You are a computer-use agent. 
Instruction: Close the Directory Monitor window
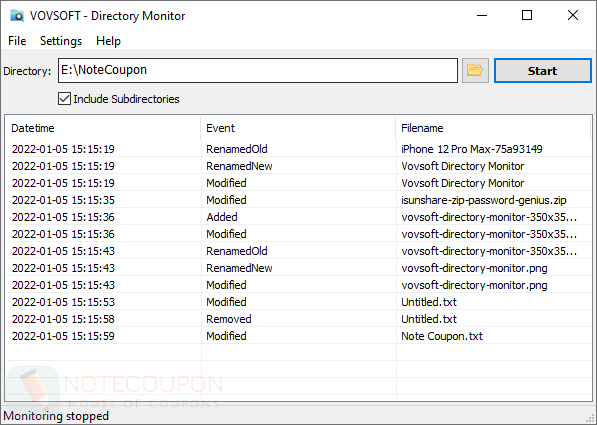(573, 16)
